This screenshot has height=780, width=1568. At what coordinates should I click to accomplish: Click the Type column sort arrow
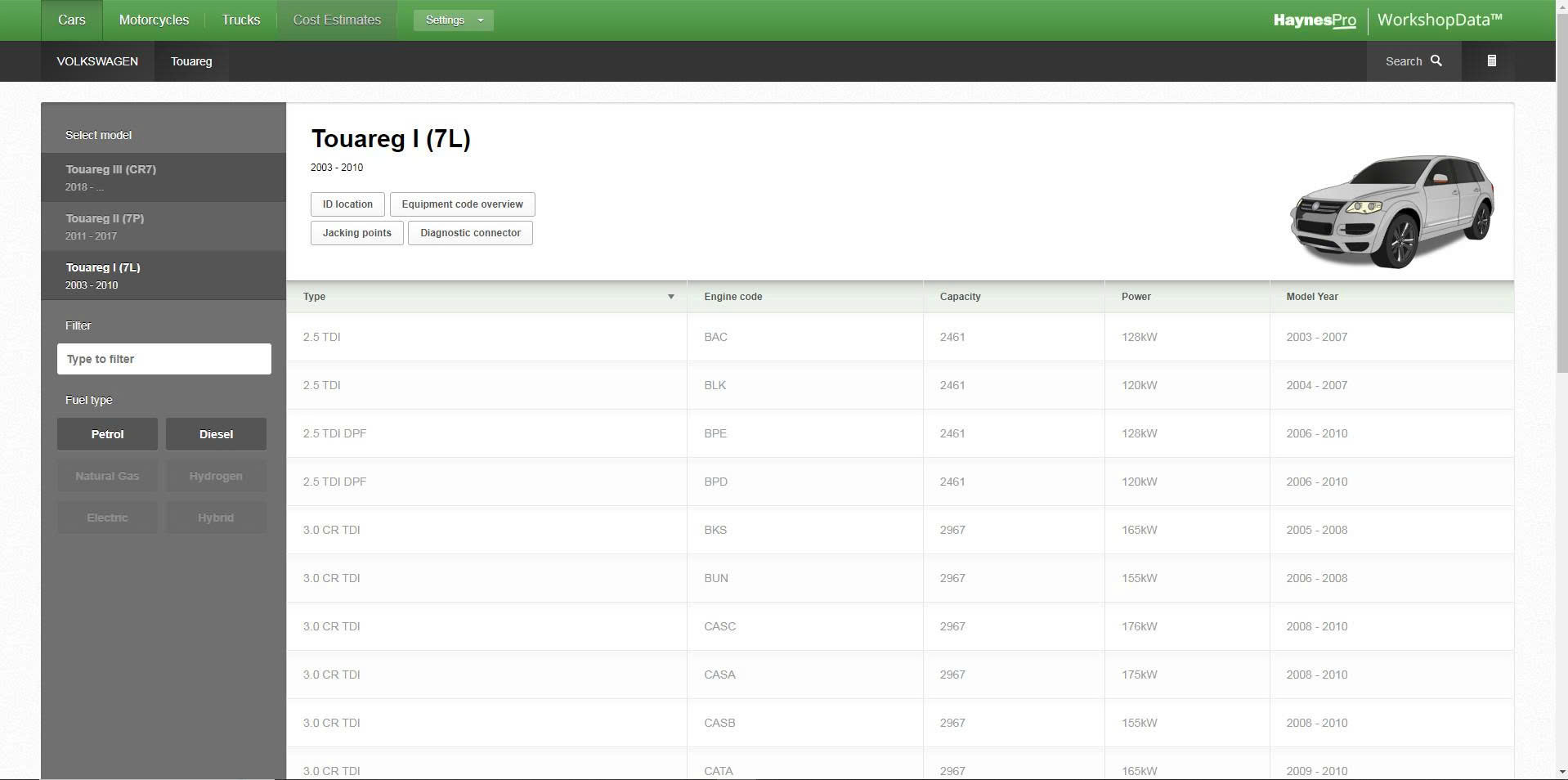point(670,297)
